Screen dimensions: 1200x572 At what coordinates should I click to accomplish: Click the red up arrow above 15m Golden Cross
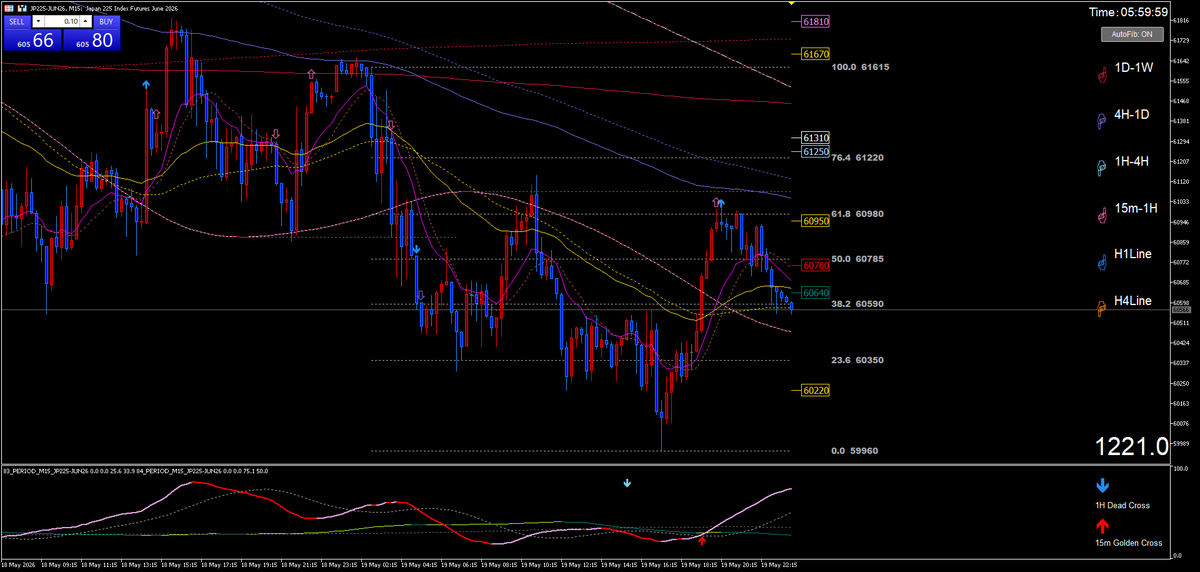click(x=1102, y=524)
